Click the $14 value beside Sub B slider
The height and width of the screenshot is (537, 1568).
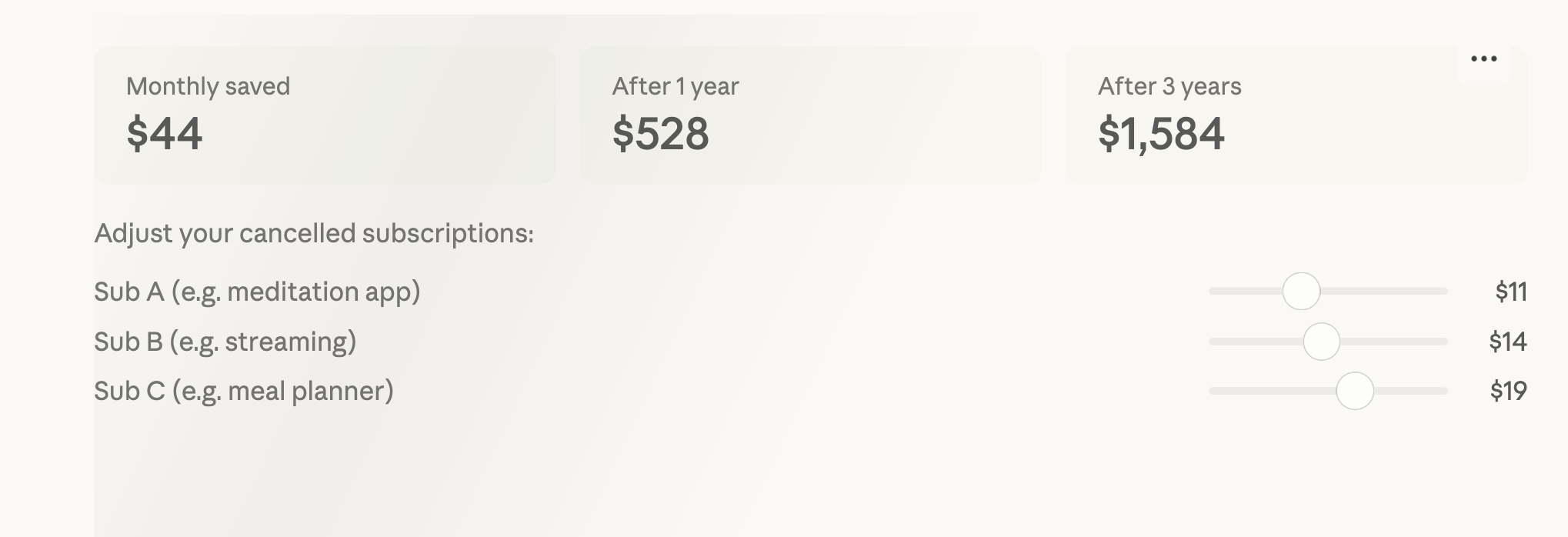click(x=1507, y=342)
